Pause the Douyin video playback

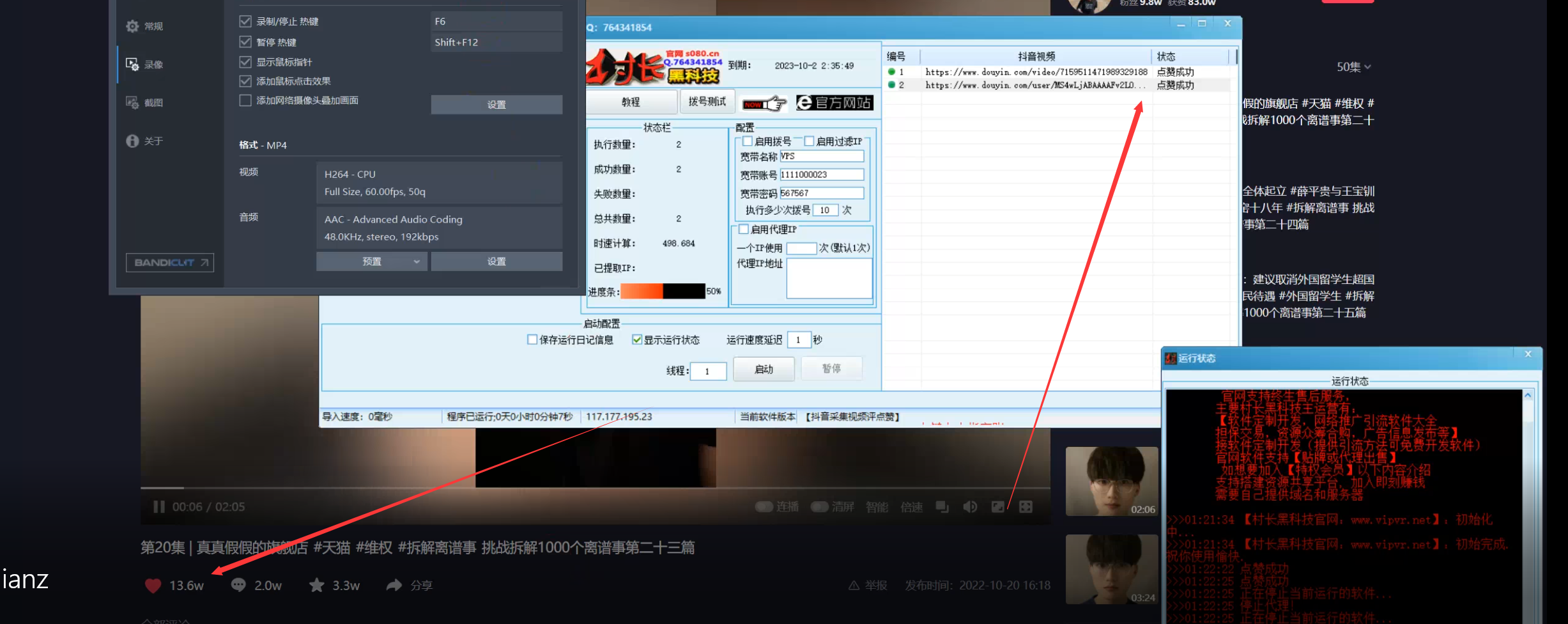(x=158, y=507)
